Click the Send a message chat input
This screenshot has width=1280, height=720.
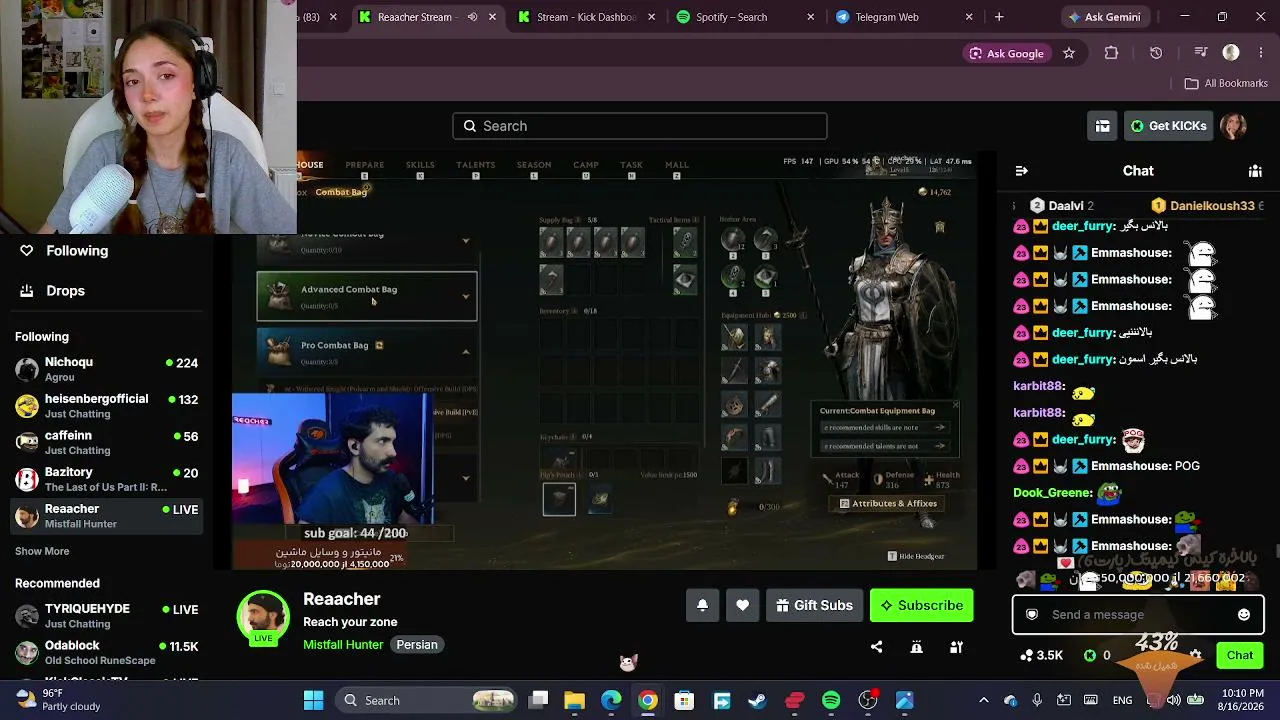pyautogui.click(x=1138, y=615)
